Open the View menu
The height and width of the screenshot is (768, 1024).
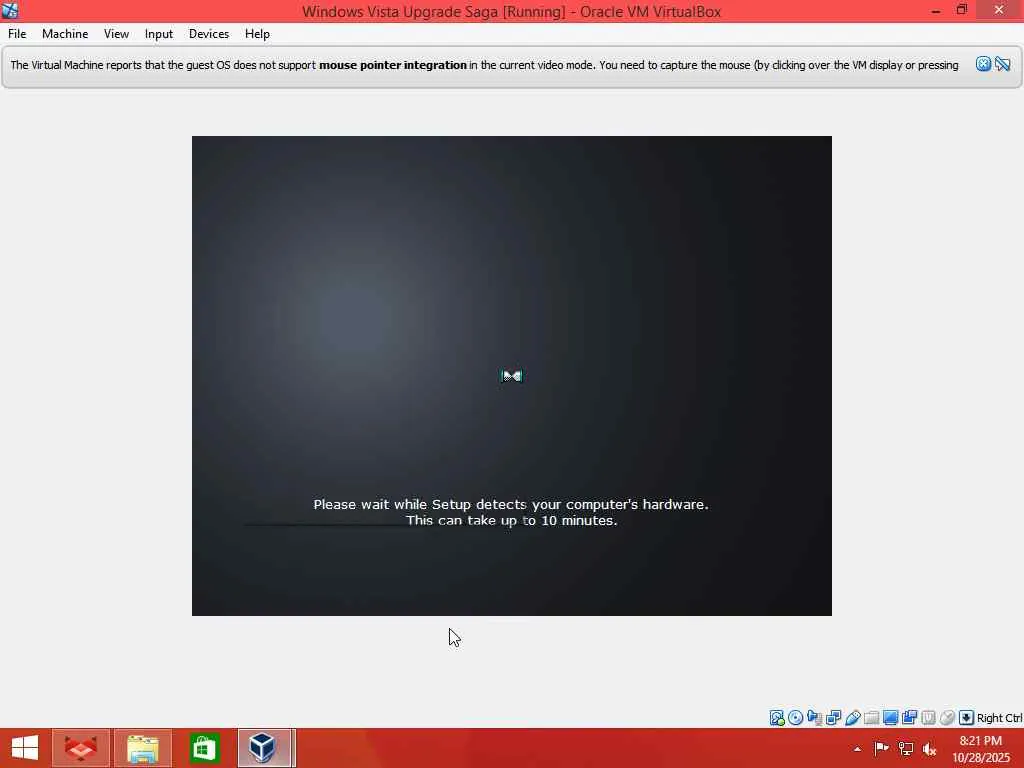click(x=116, y=34)
